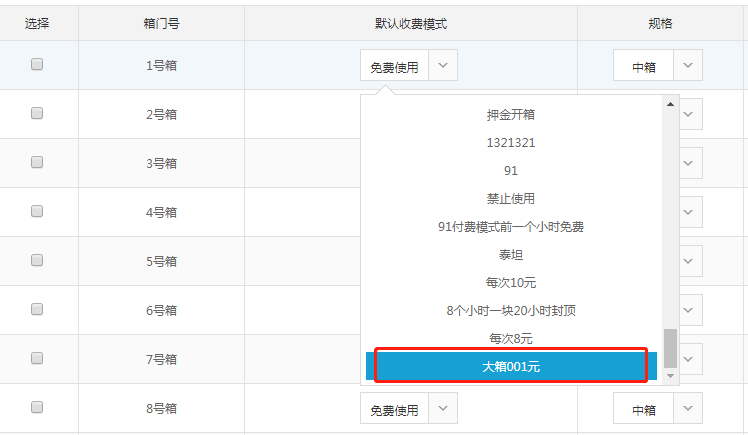Open the 8号箱 中箱 specification dropdown
The image size is (748, 435).
pyautogui.click(x=687, y=408)
